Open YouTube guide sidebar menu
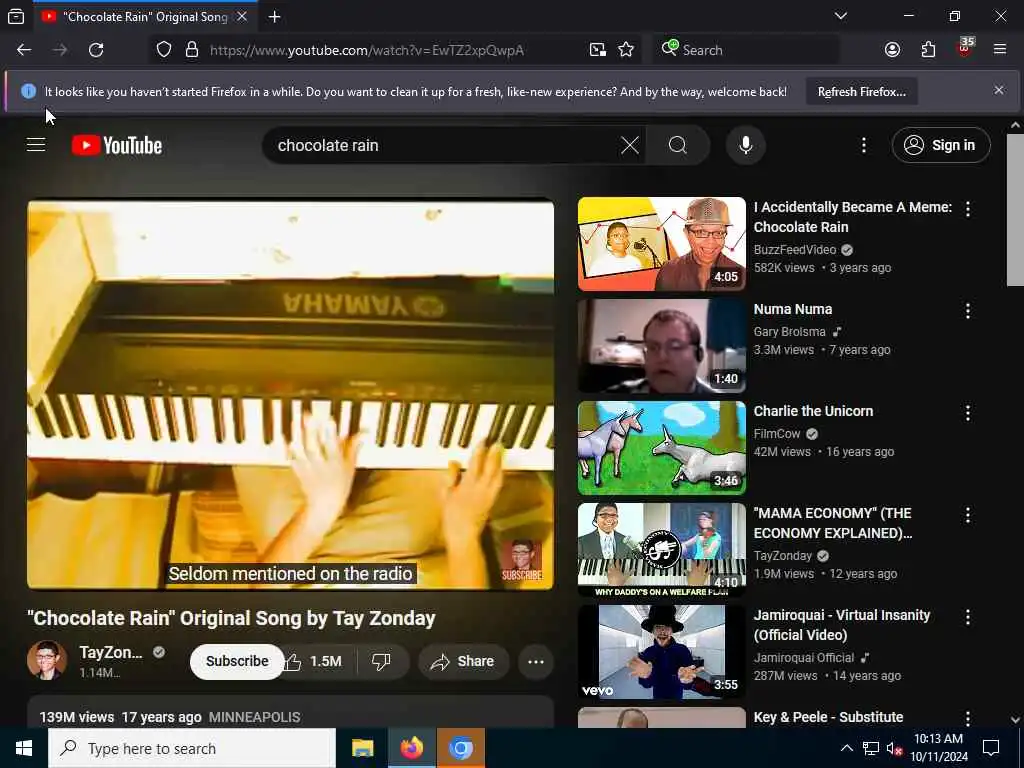 click(x=36, y=145)
